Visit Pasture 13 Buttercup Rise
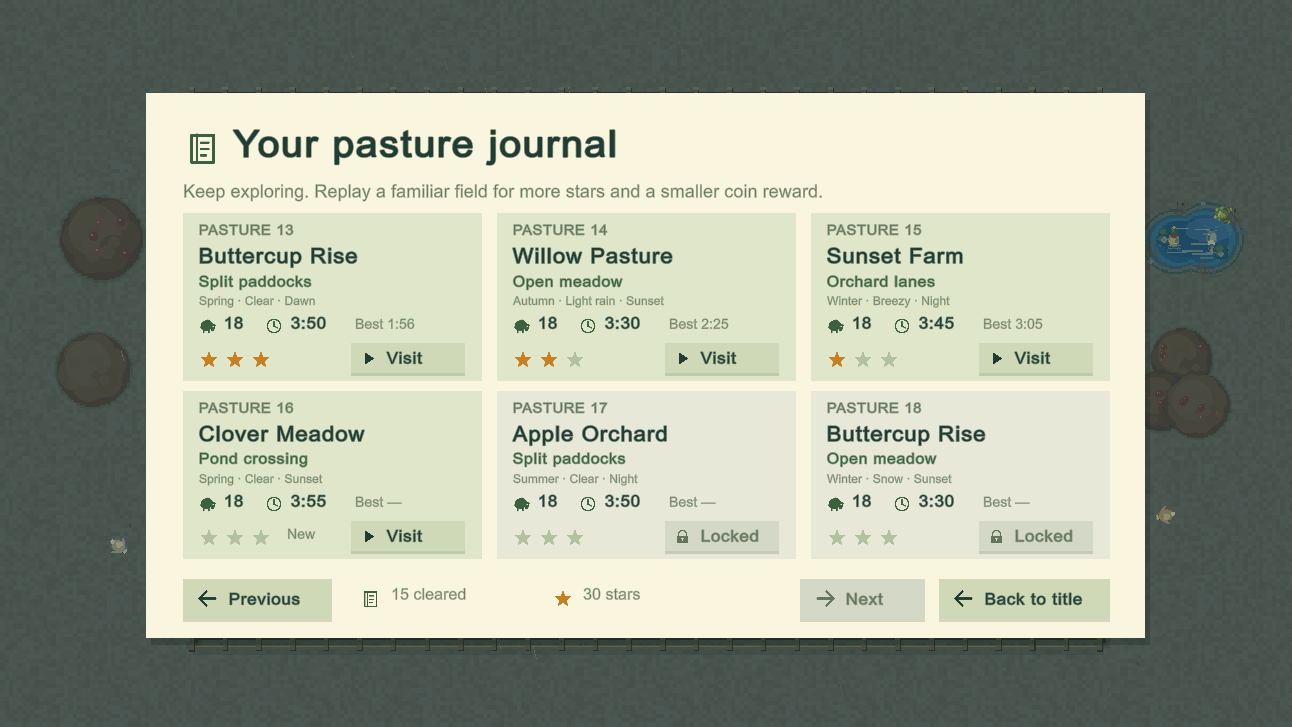Screen dimensions: 1292x727 pos(408,359)
